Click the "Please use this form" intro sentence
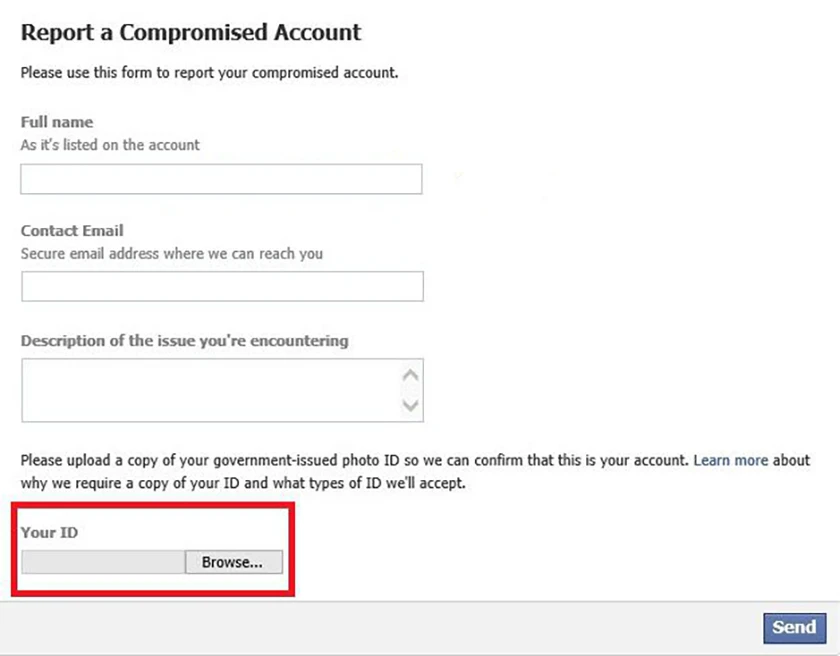This screenshot has height=656, width=840. pos(209,73)
